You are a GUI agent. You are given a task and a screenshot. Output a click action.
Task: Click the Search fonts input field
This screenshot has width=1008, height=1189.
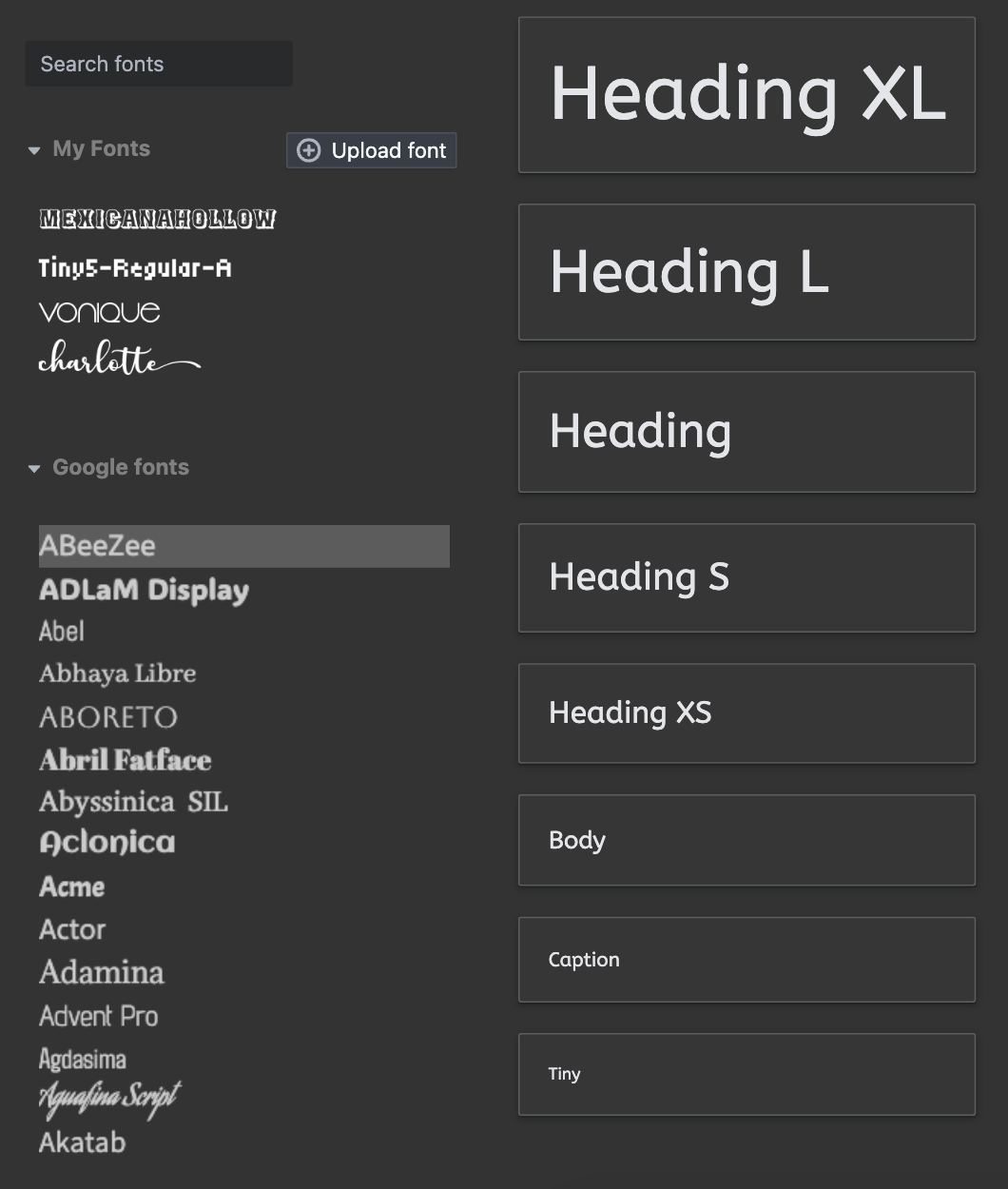tap(159, 64)
